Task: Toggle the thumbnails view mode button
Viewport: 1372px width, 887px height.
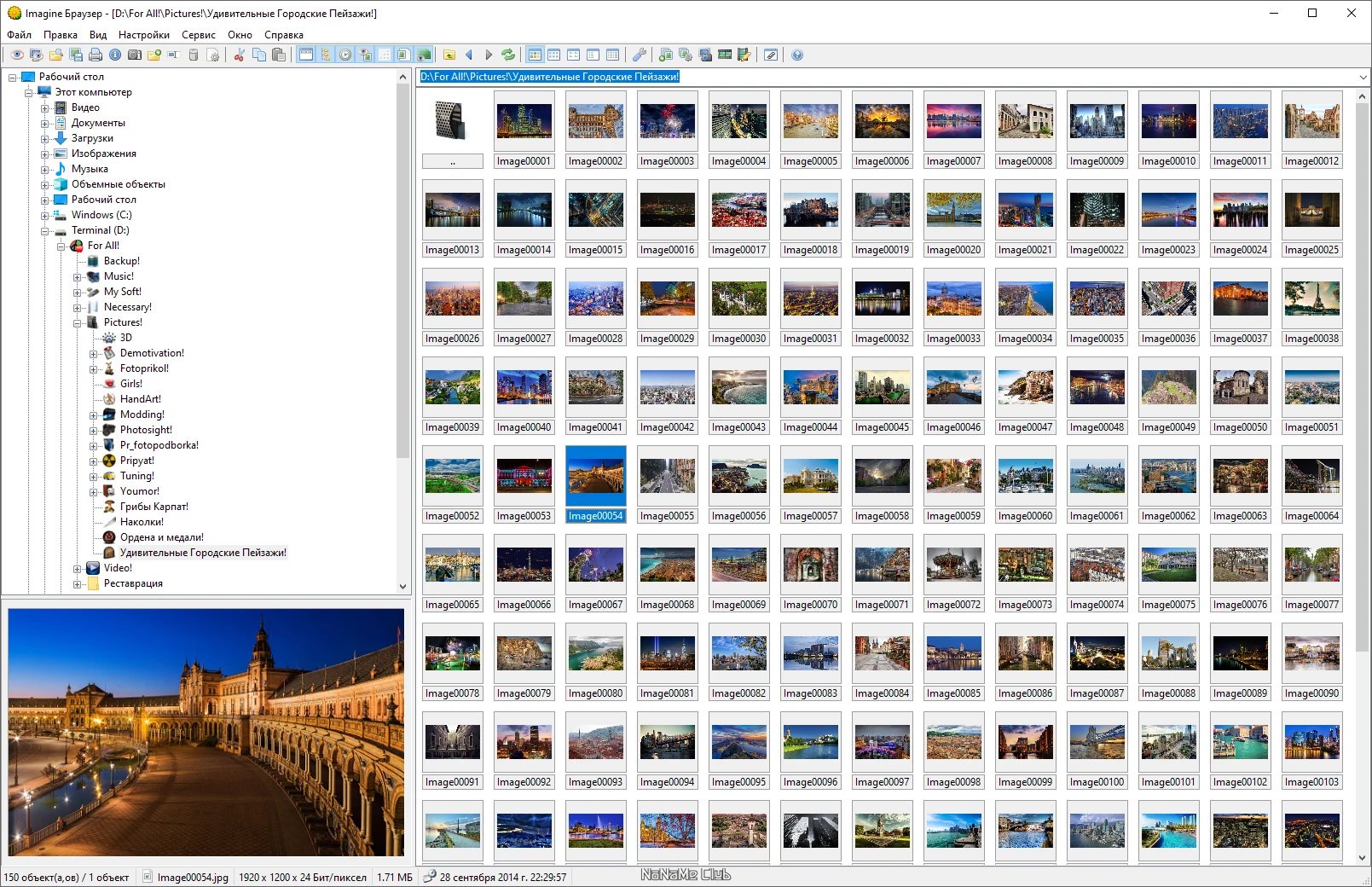Action: point(535,55)
